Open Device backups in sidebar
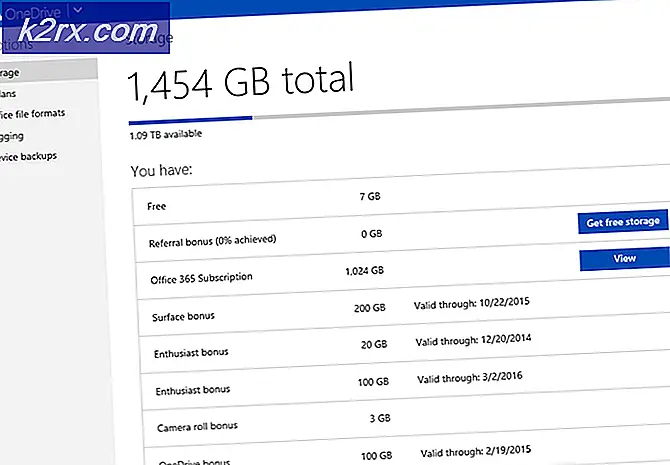670x465 pixels. pyautogui.click(x=28, y=156)
